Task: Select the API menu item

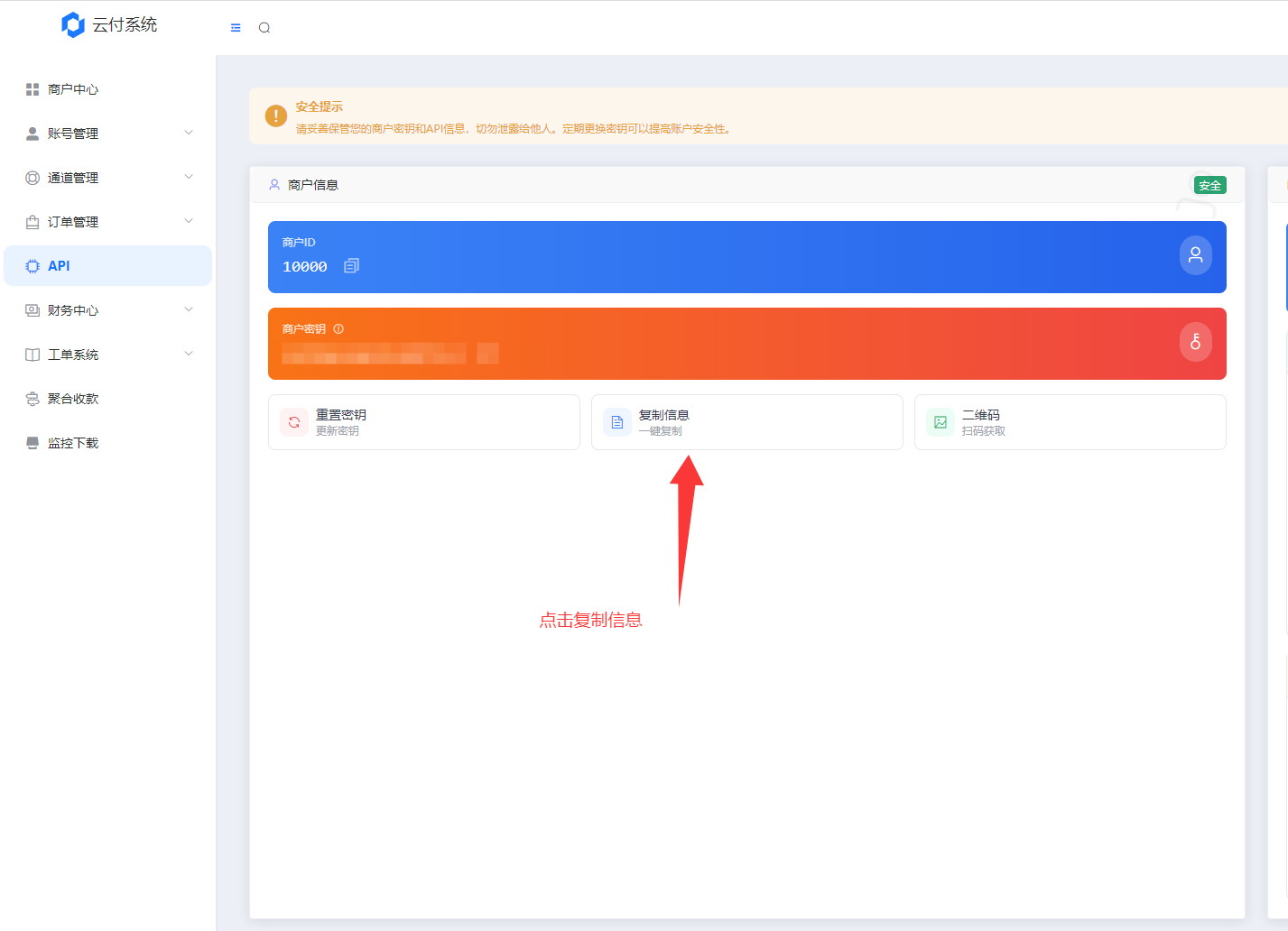Action: [108, 266]
